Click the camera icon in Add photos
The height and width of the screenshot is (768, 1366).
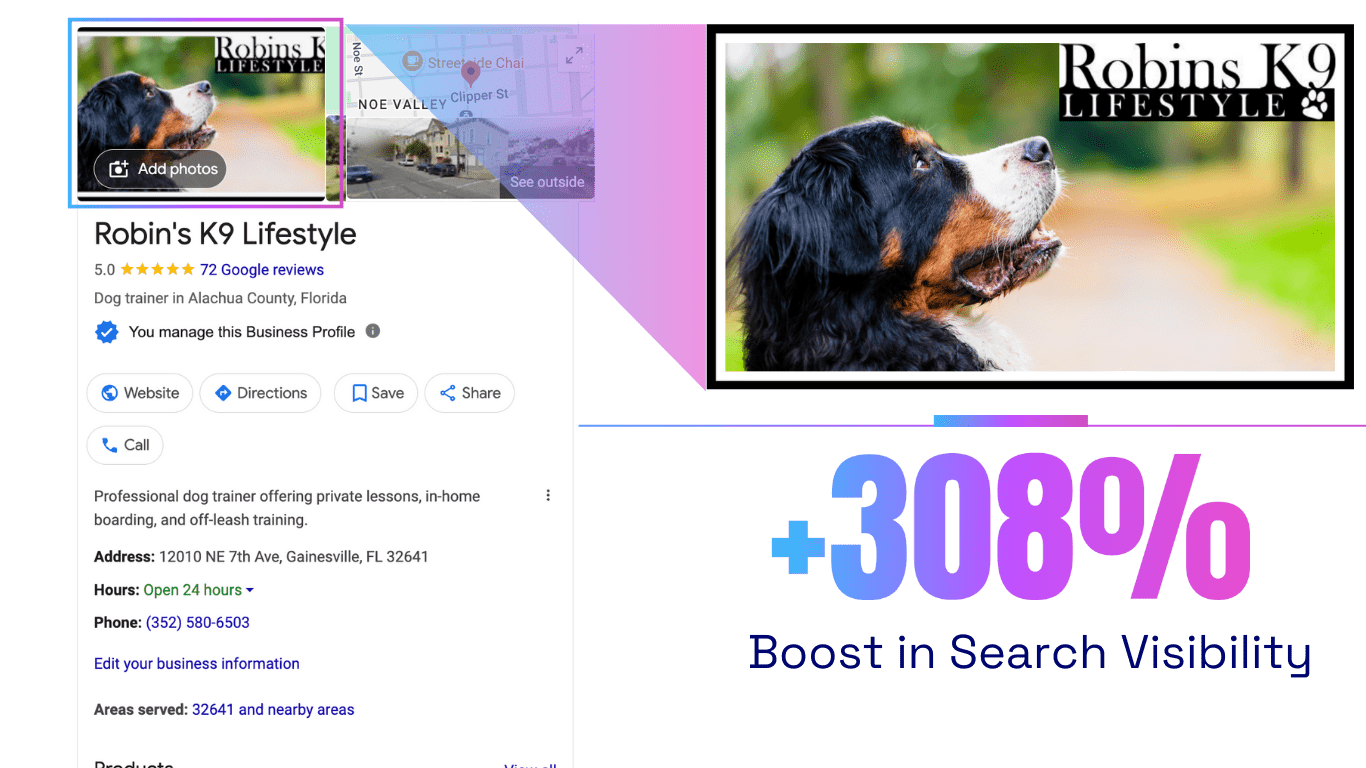point(119,169)
